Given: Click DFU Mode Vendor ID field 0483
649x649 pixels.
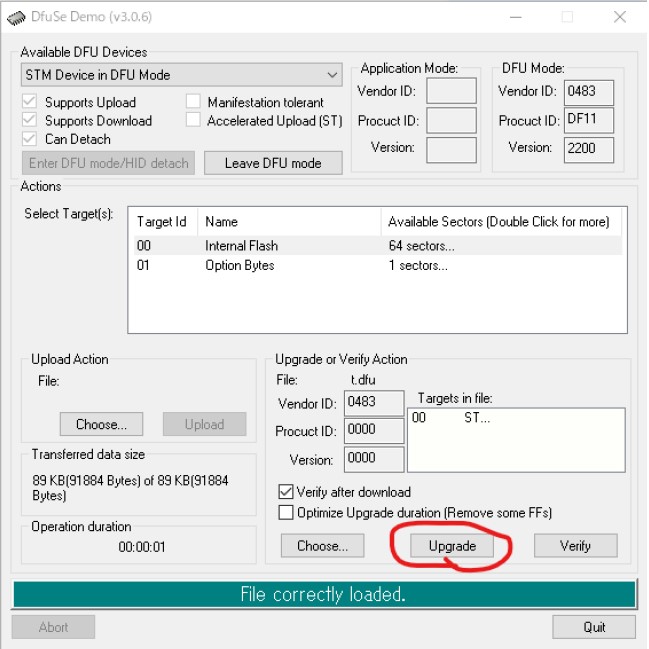Looking at the screenshot, I should pos(589,92).
